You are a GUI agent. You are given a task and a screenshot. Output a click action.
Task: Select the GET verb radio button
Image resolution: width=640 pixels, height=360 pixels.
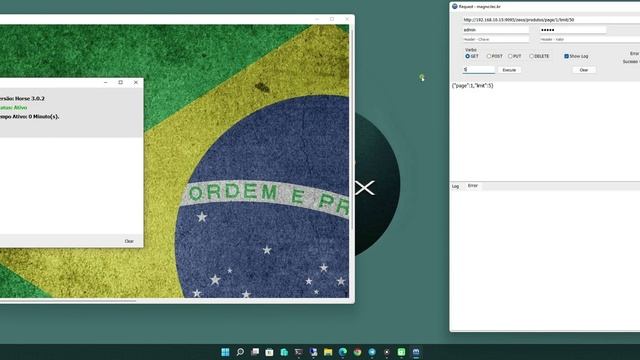point(467,56)
